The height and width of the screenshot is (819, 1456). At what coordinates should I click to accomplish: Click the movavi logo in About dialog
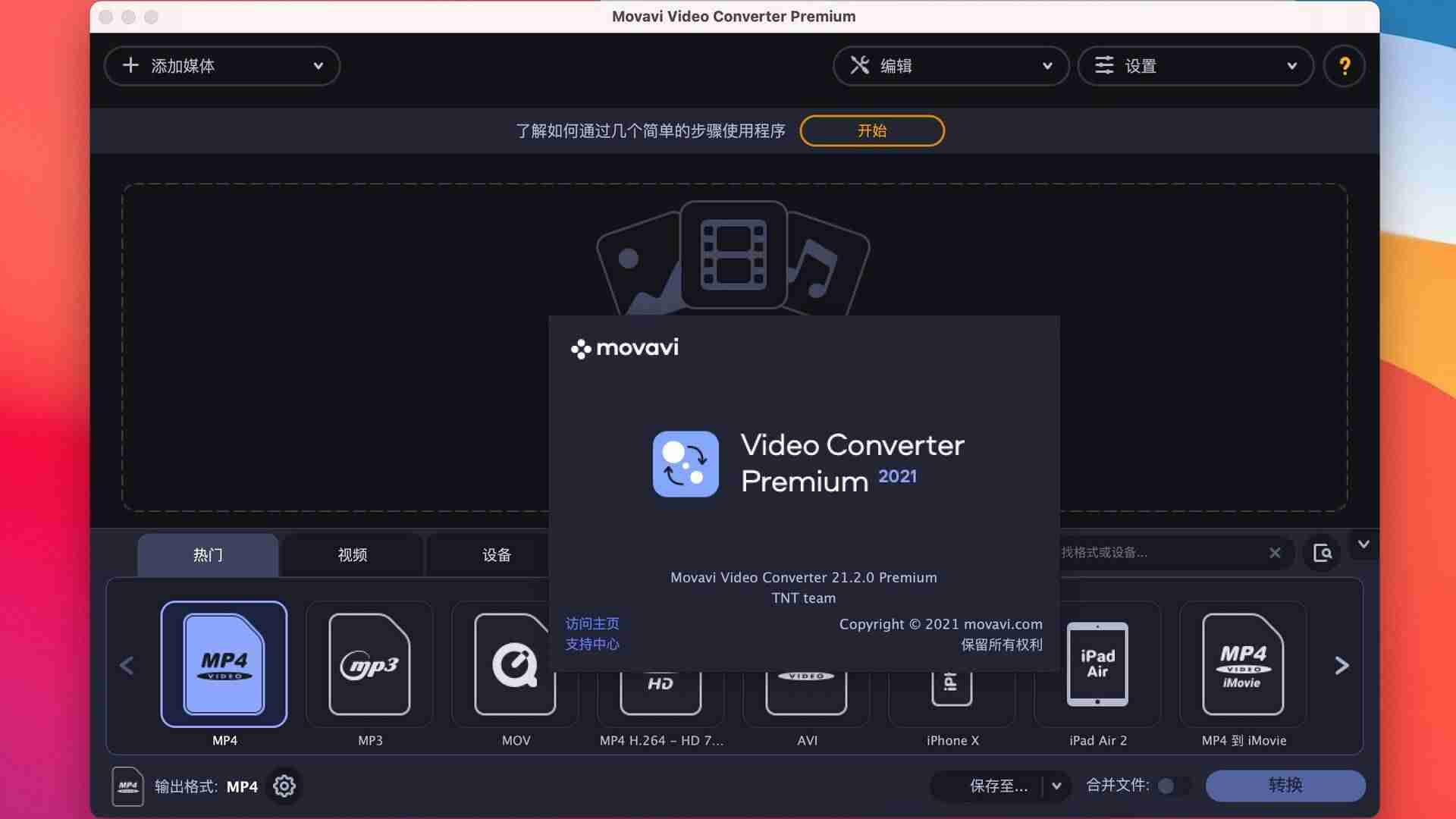point(625,348)
